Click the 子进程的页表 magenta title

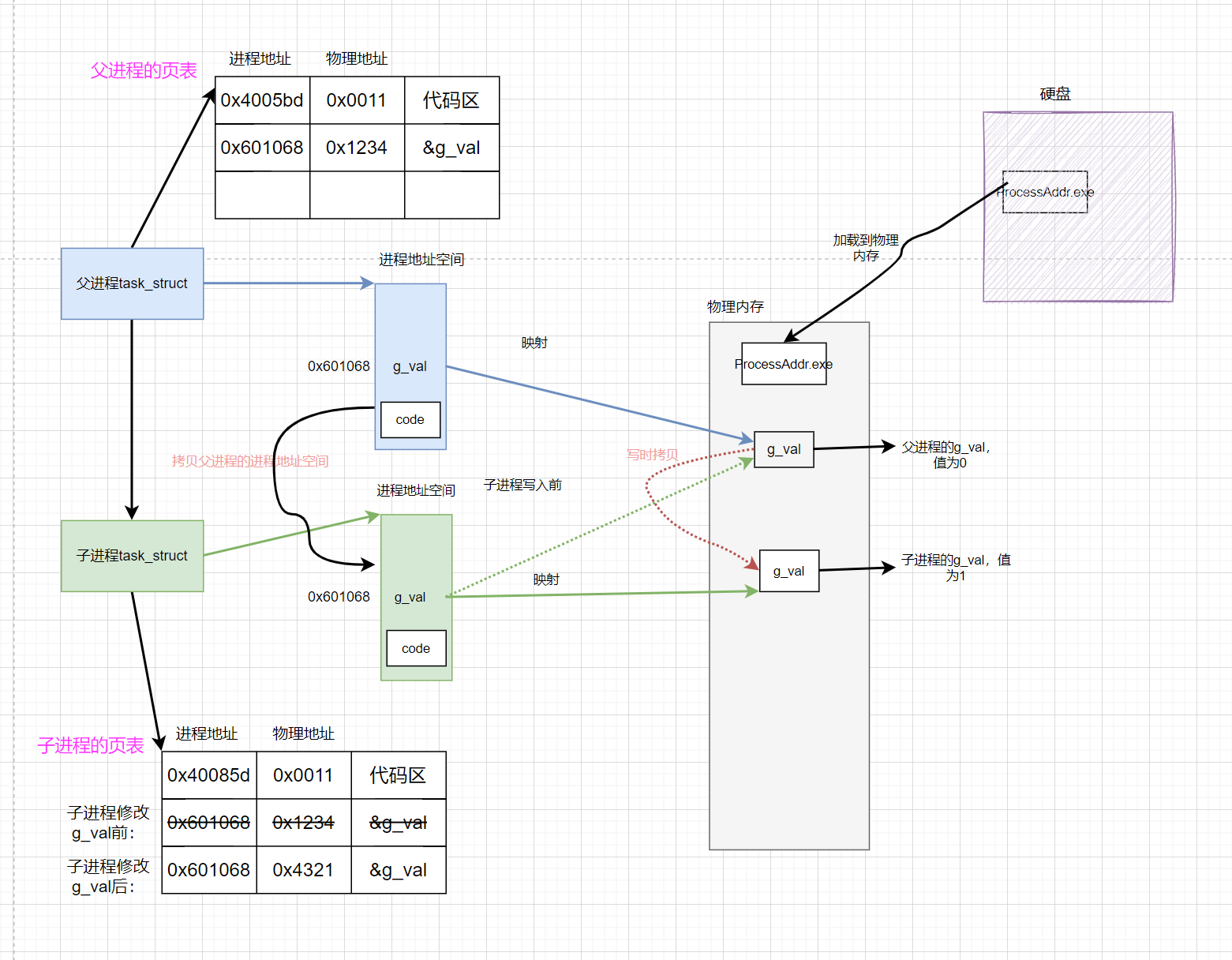pyautogui.click(x=91, y=745)
